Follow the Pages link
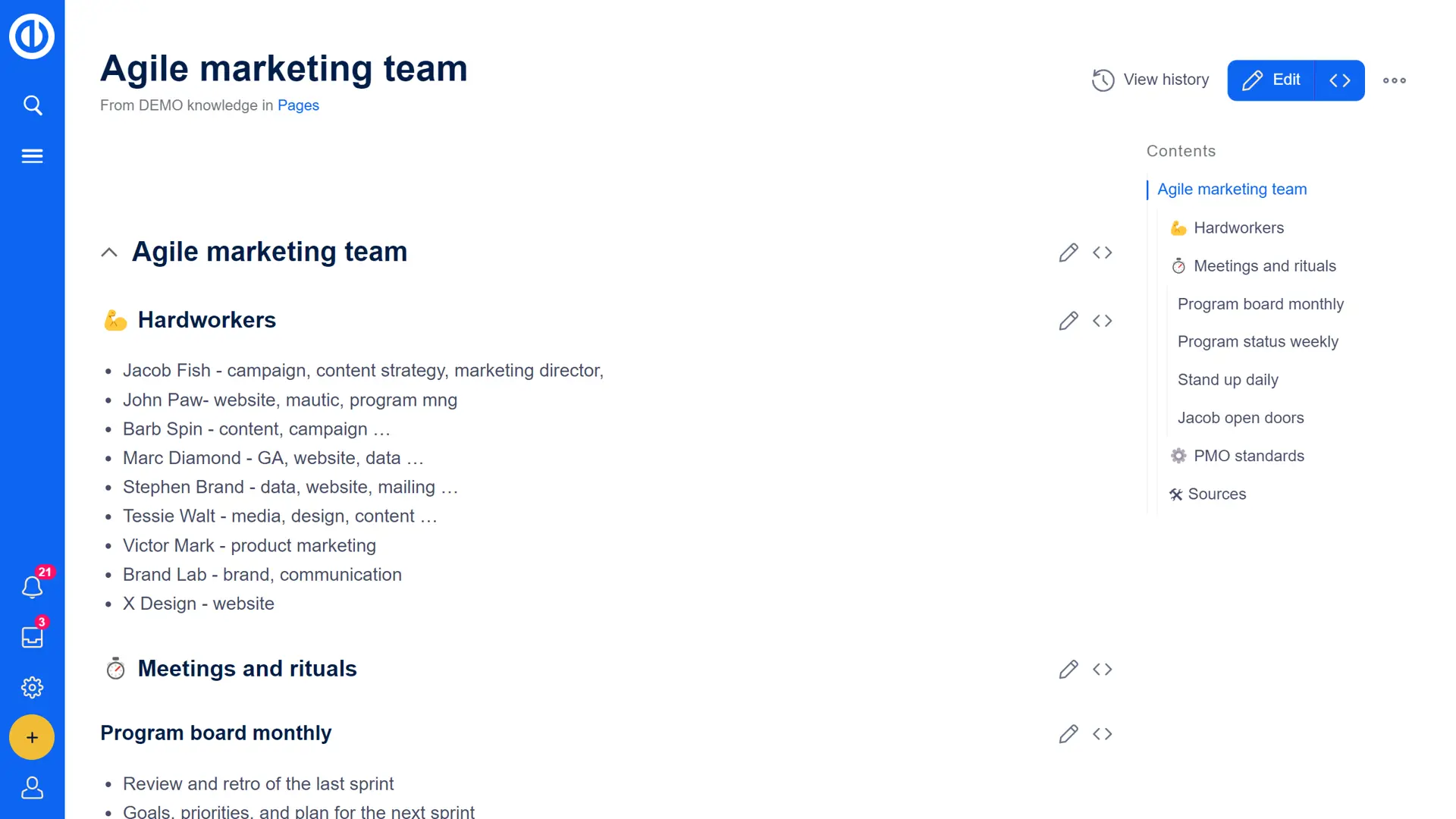This screenshot has width=1456, height=819. pyautogui.click(x=298, y=105)
